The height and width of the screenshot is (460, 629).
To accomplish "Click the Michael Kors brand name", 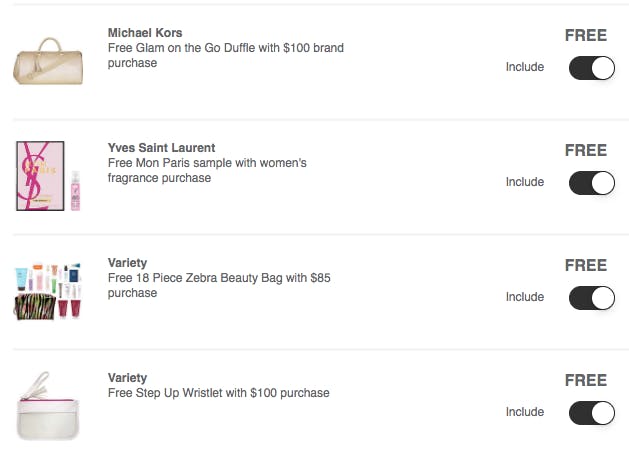I will tap(145, 33).
